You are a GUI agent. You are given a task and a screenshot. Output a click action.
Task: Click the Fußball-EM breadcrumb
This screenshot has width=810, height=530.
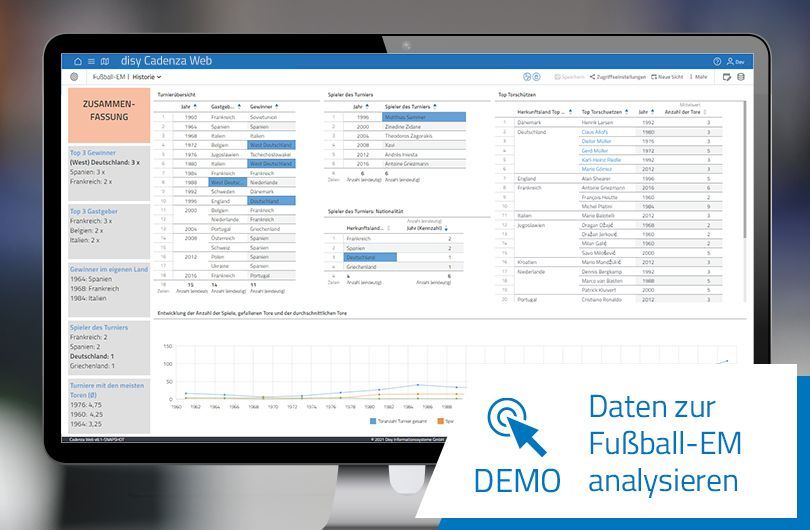point(108,76)
